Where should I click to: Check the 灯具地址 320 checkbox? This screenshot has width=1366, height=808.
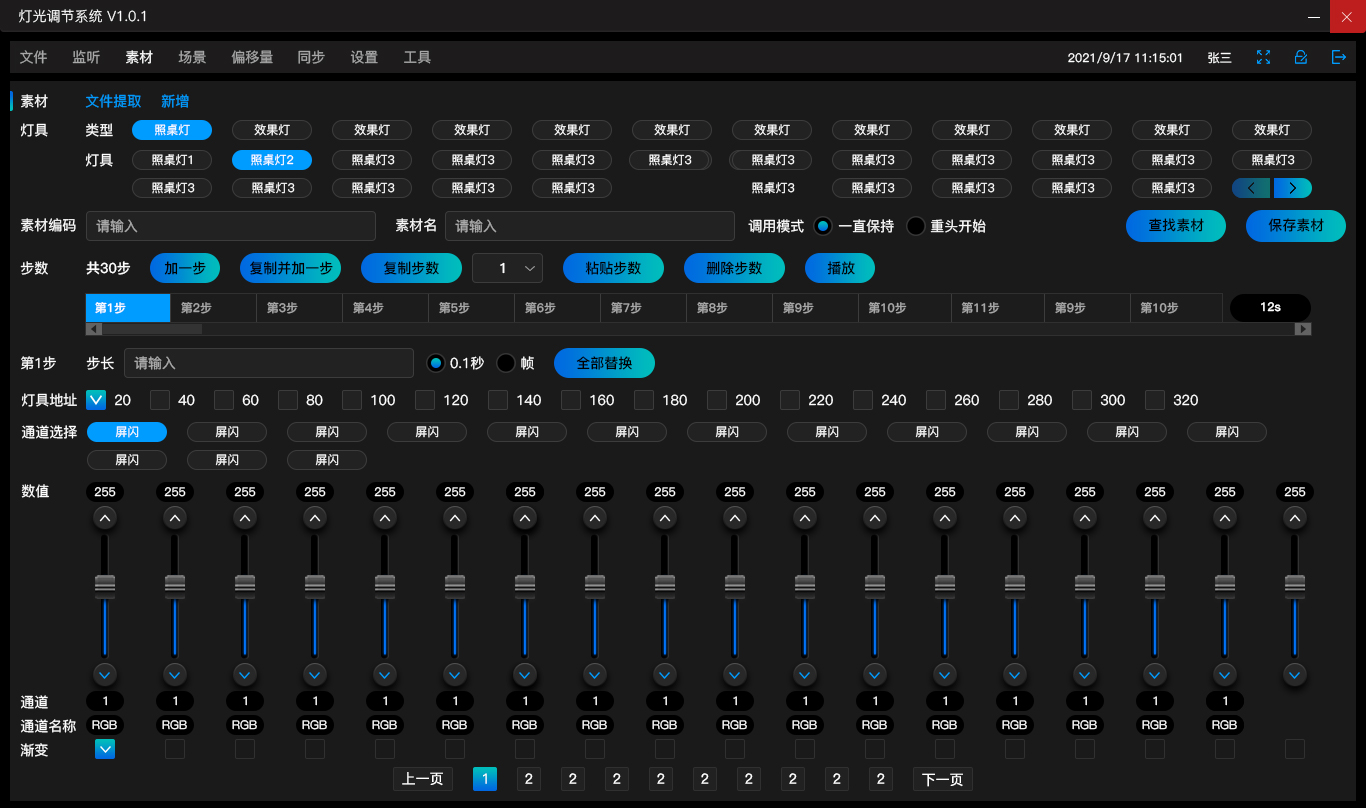pos(1155,400)
